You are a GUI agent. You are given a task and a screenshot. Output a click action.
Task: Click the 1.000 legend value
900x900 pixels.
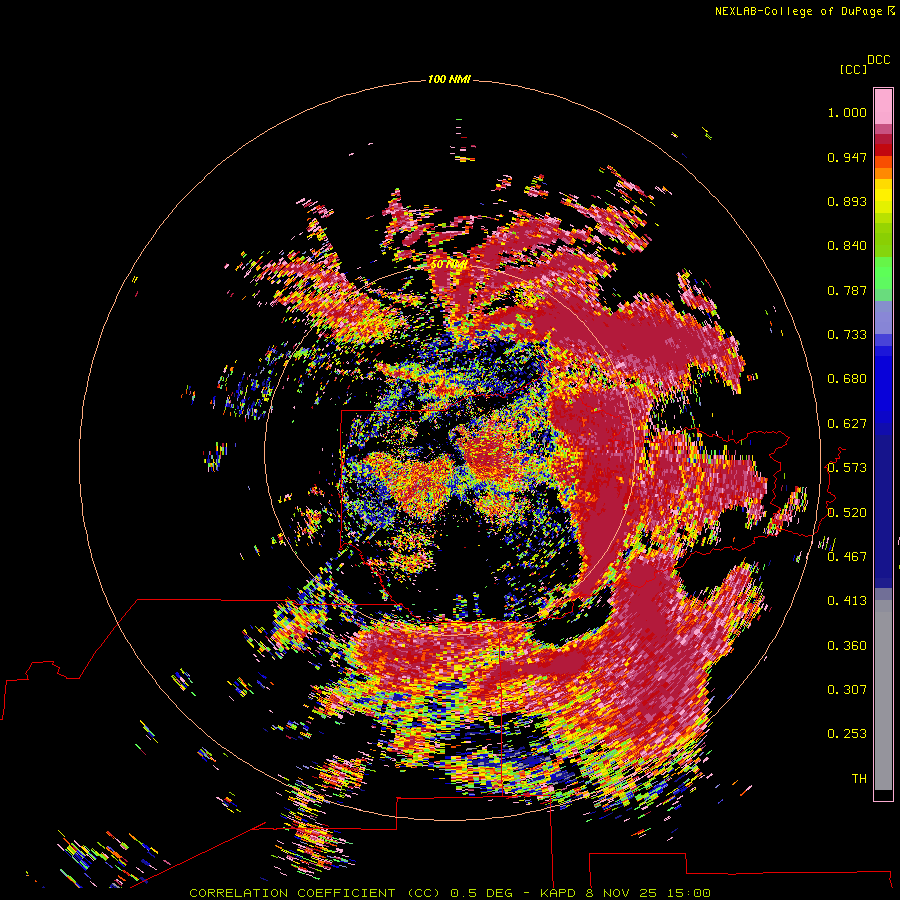pyautogui.click(x=847, y=112)
